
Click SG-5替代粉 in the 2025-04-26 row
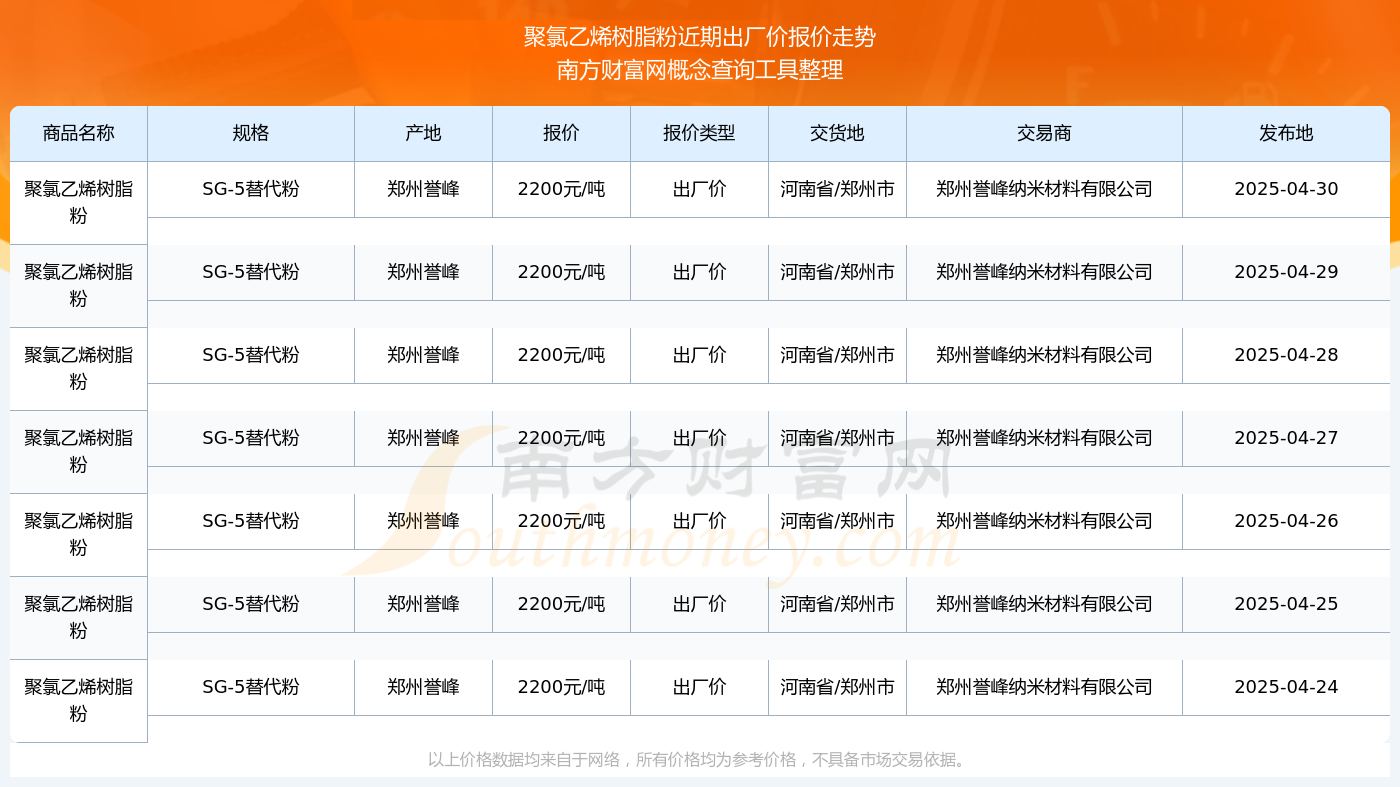tap(251, 521)
